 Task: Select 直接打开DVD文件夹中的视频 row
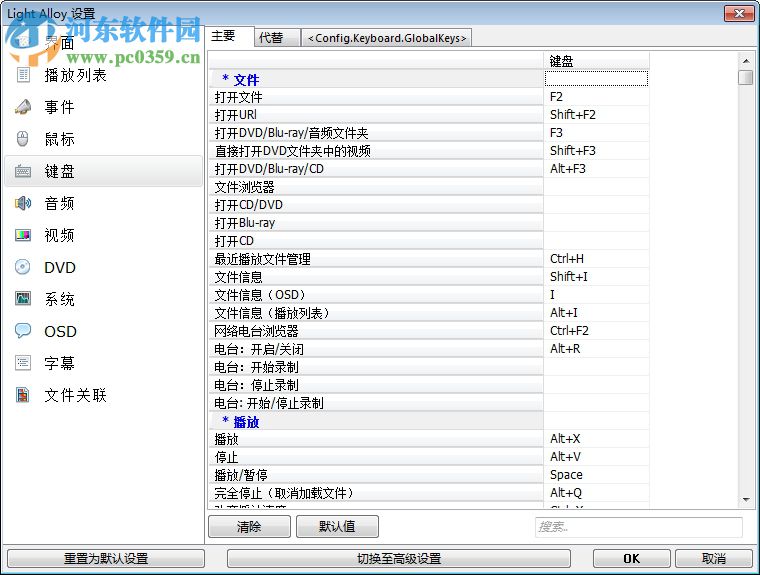376,151
